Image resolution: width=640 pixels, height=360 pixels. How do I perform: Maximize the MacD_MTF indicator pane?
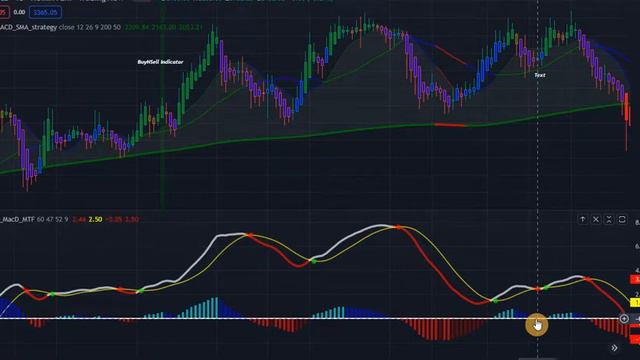coord(622,220)
